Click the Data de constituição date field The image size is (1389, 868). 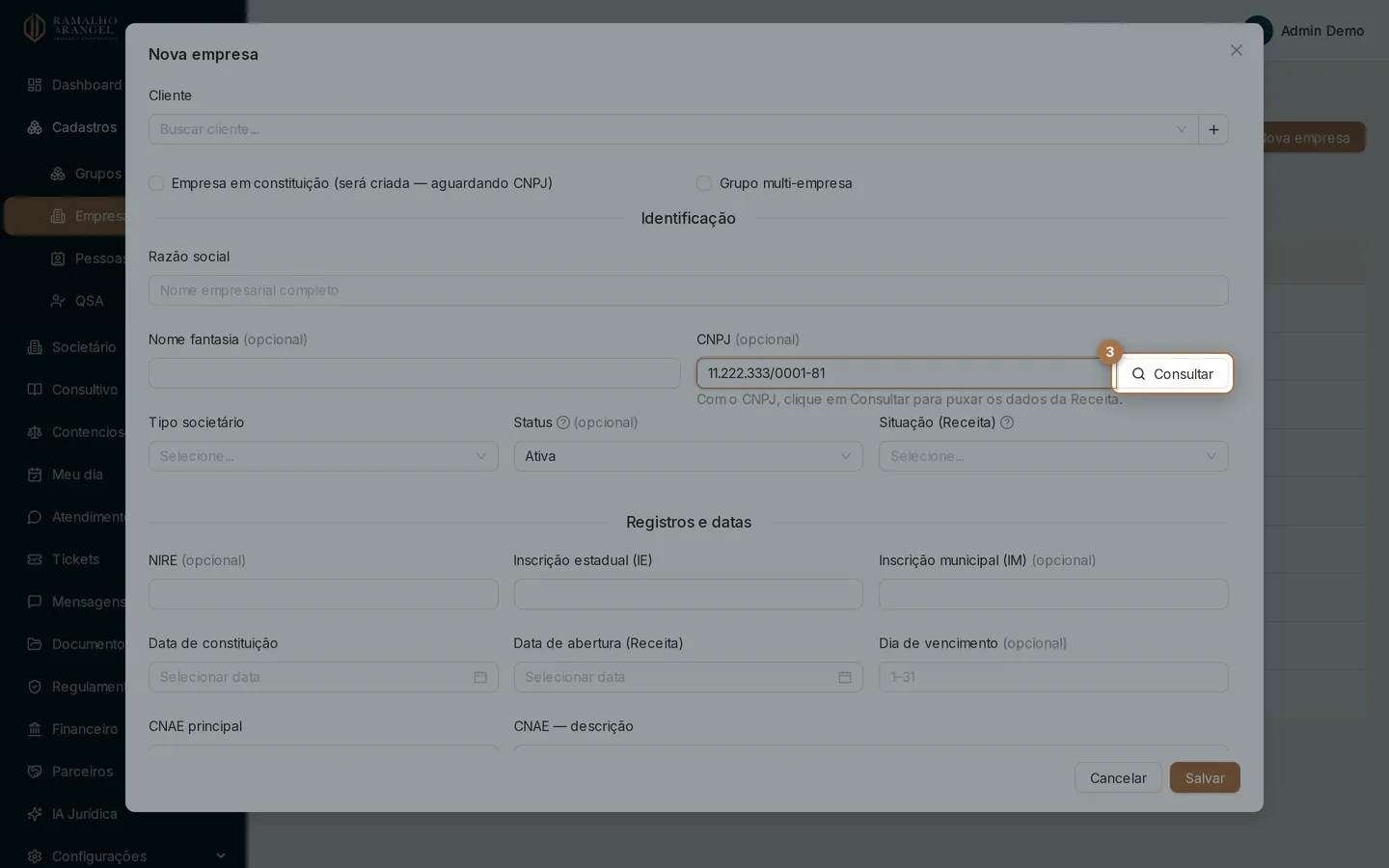pyautogui.click(x=323, y=677)
